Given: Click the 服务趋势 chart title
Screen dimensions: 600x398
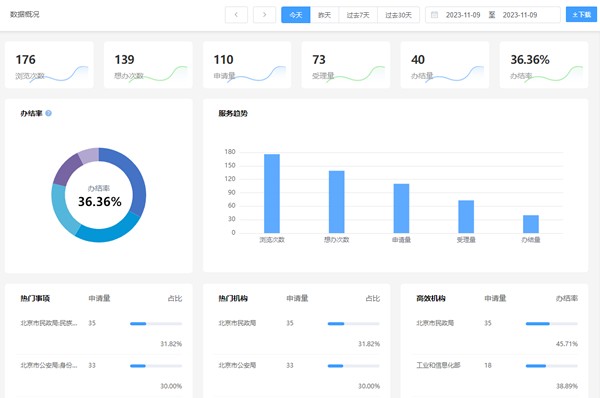Looking at the screenshot, I should tap(233, 113).
